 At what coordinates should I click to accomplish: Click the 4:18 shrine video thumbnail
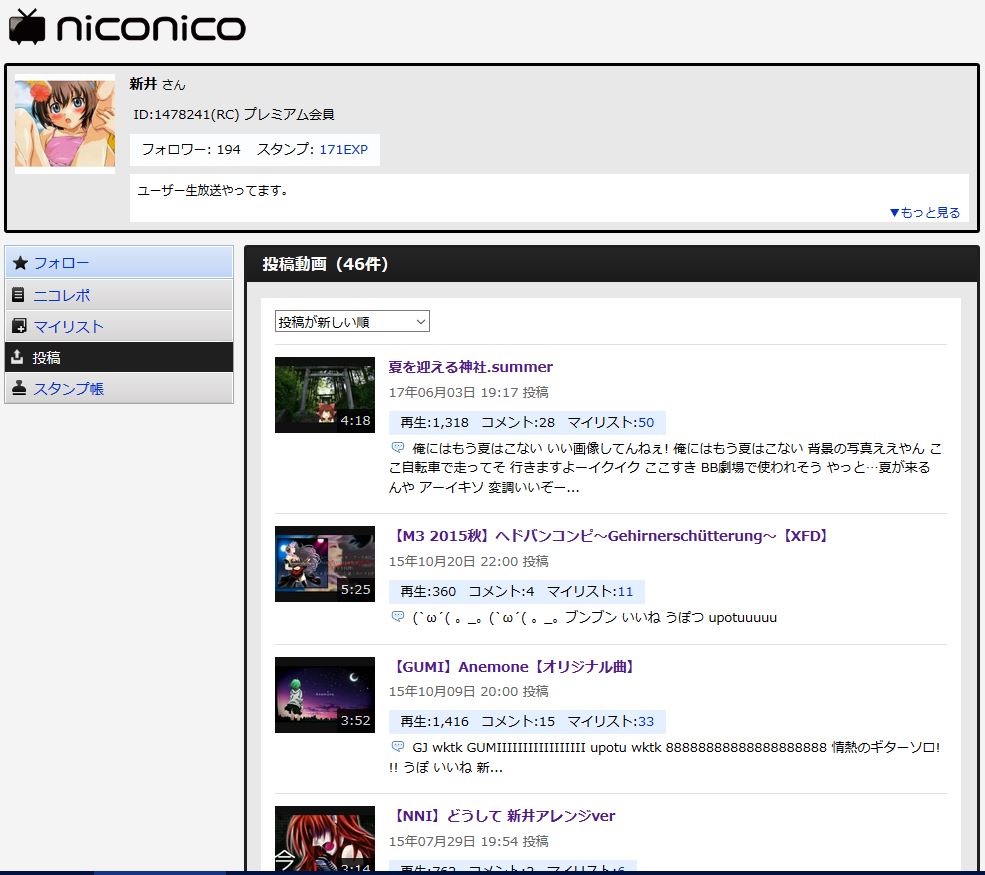point(324,394)
